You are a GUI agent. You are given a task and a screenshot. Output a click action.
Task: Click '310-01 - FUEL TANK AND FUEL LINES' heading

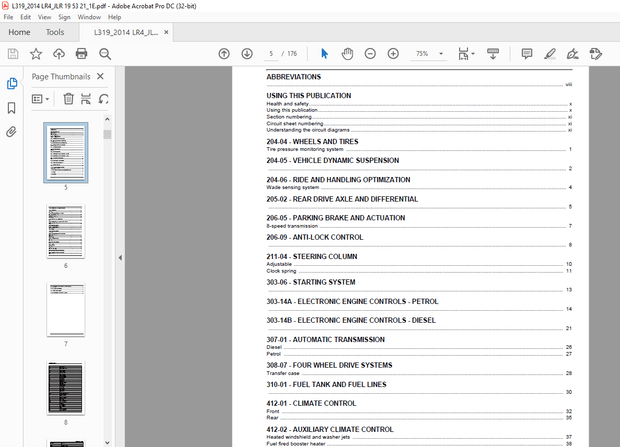(326, 384)
